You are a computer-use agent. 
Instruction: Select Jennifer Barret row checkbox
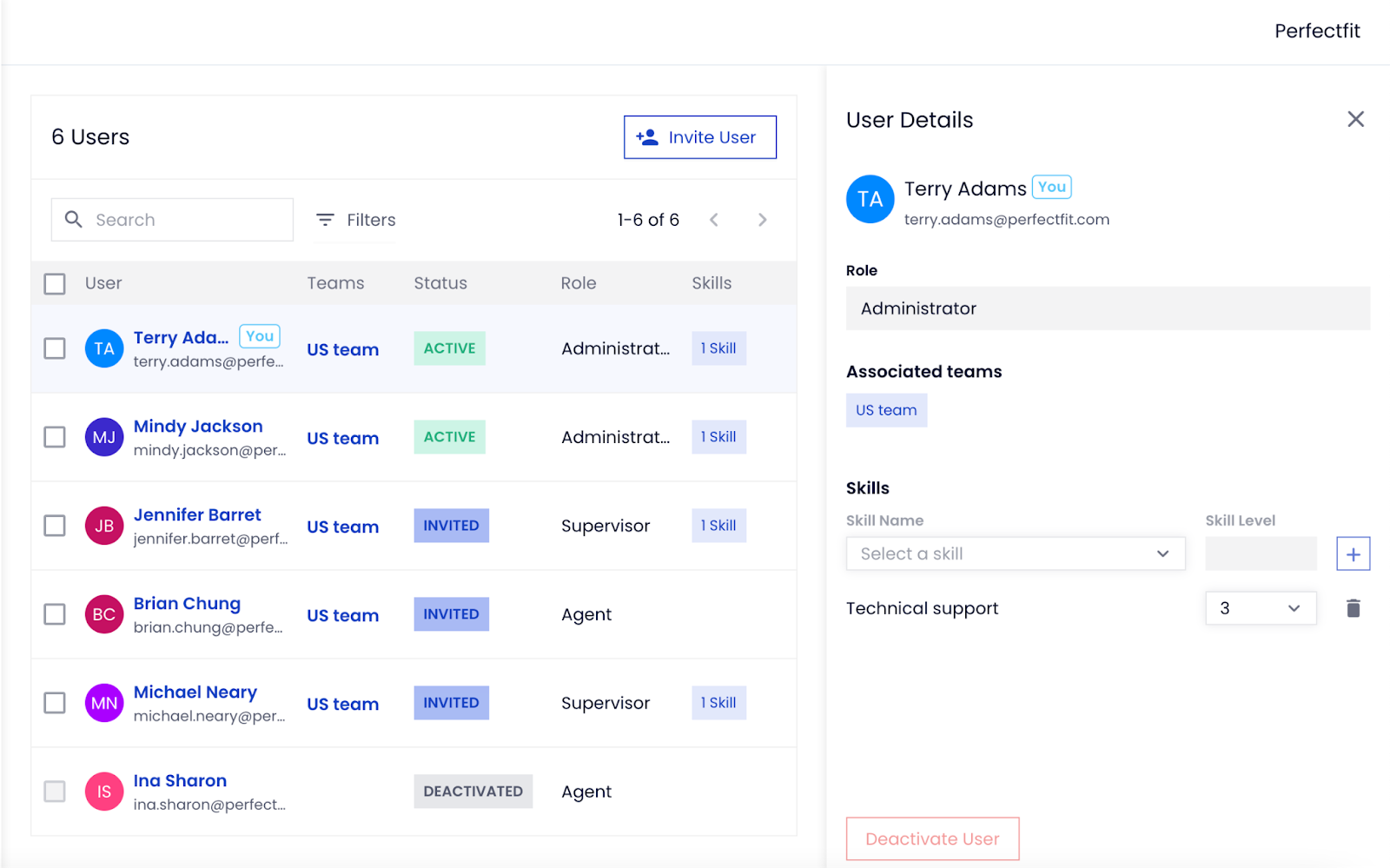coord(55,526)
